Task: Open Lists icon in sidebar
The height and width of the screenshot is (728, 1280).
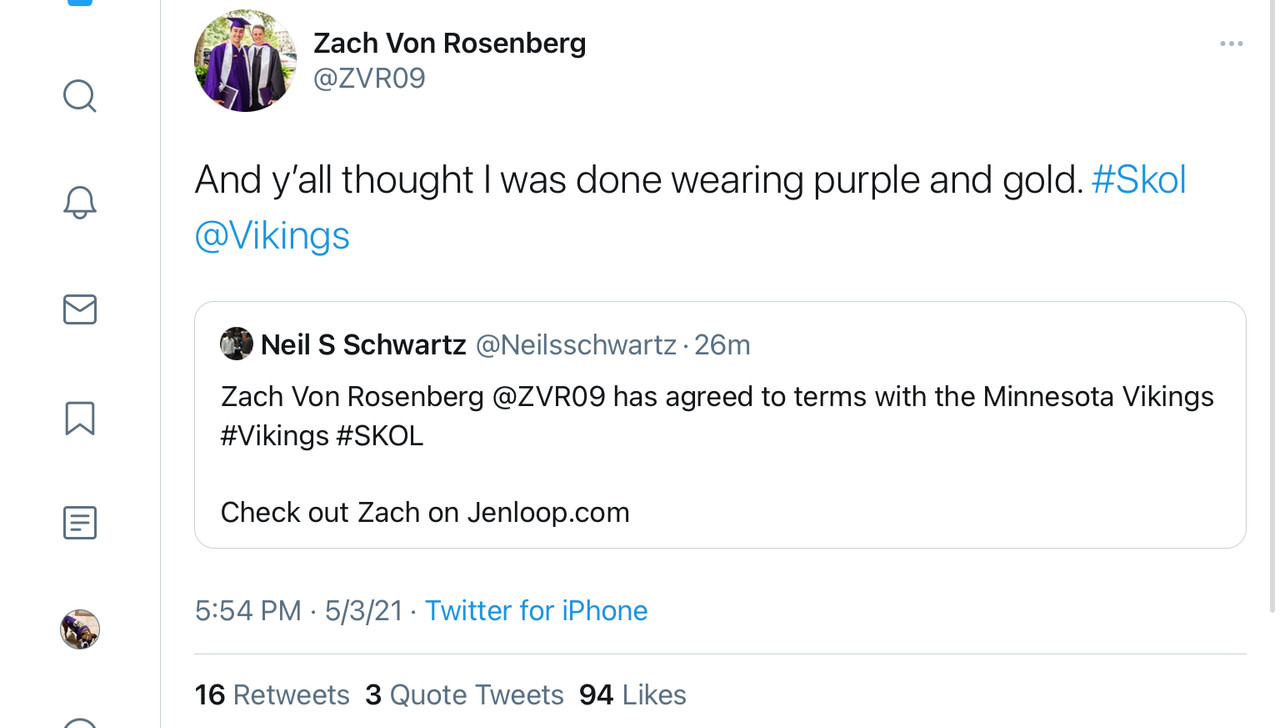Action: point(80,522)
